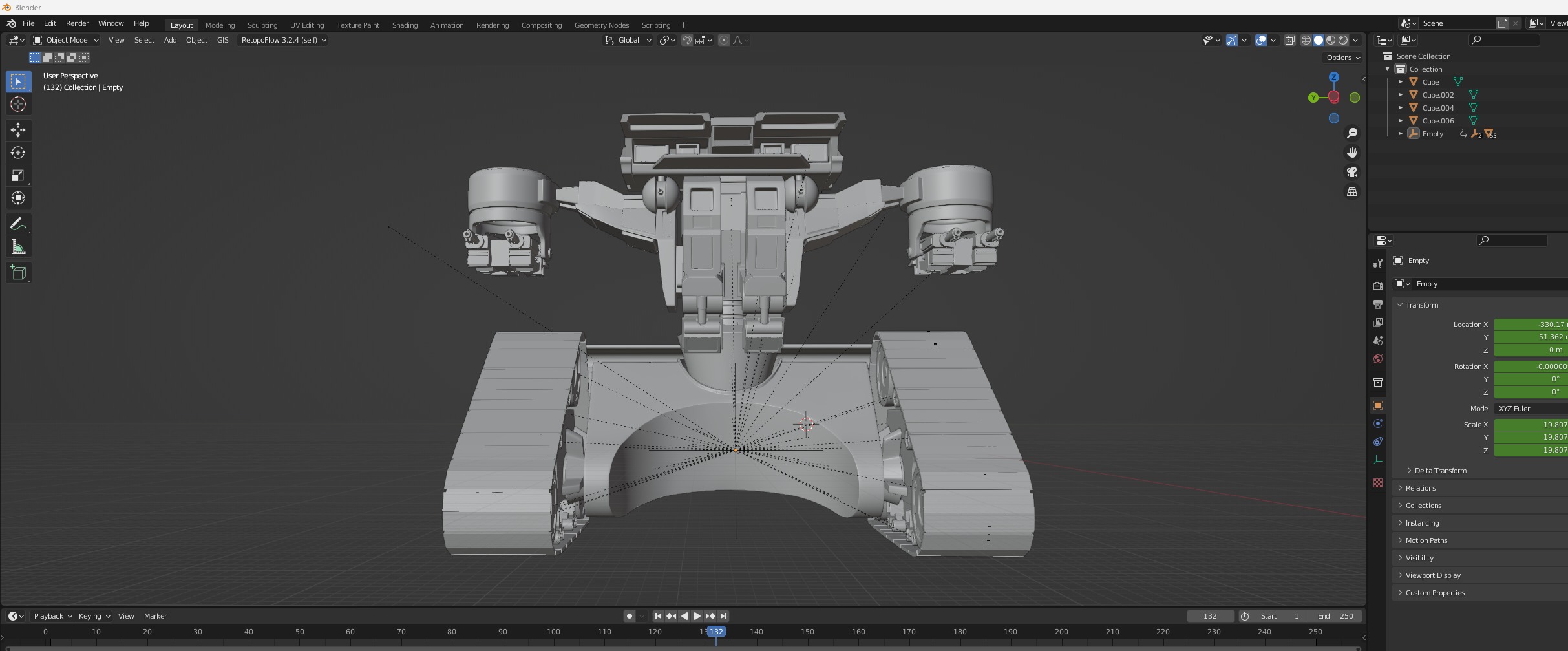
Task: Select the Select Box tool
Action: coord(18,81)
